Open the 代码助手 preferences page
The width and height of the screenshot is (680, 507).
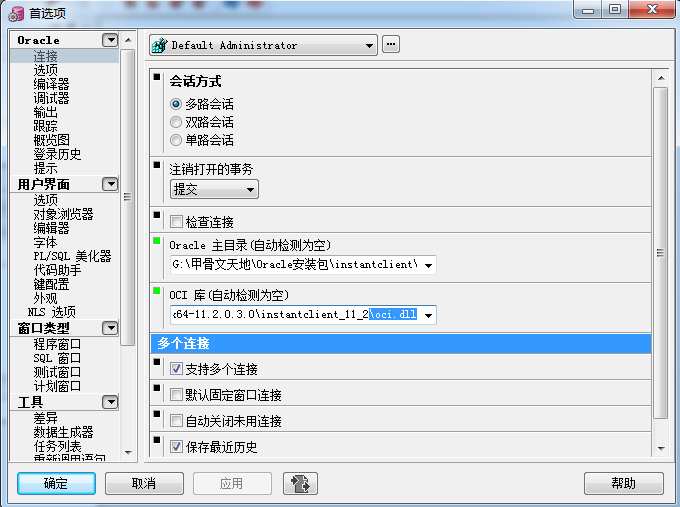(57, 270)
